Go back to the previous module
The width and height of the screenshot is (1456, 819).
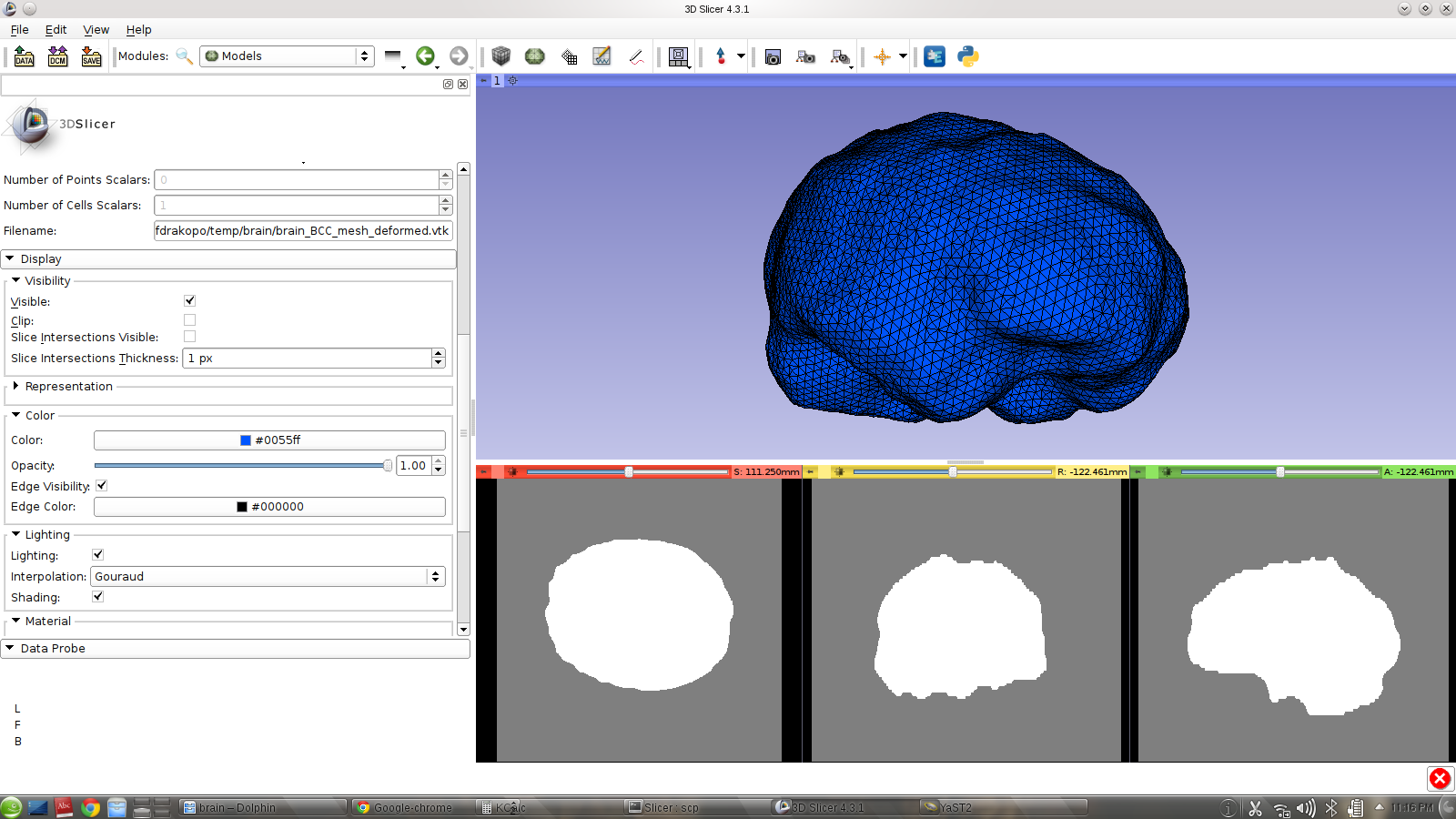pos(425,56)
